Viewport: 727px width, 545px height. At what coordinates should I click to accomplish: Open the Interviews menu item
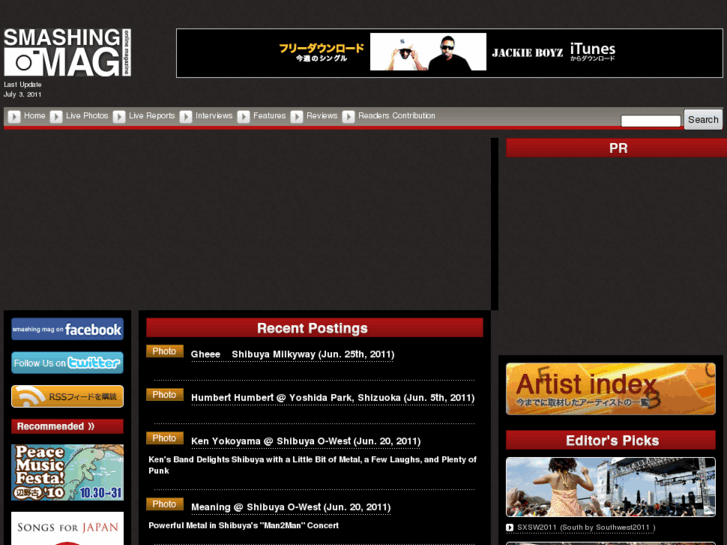(x=214, y=115)
